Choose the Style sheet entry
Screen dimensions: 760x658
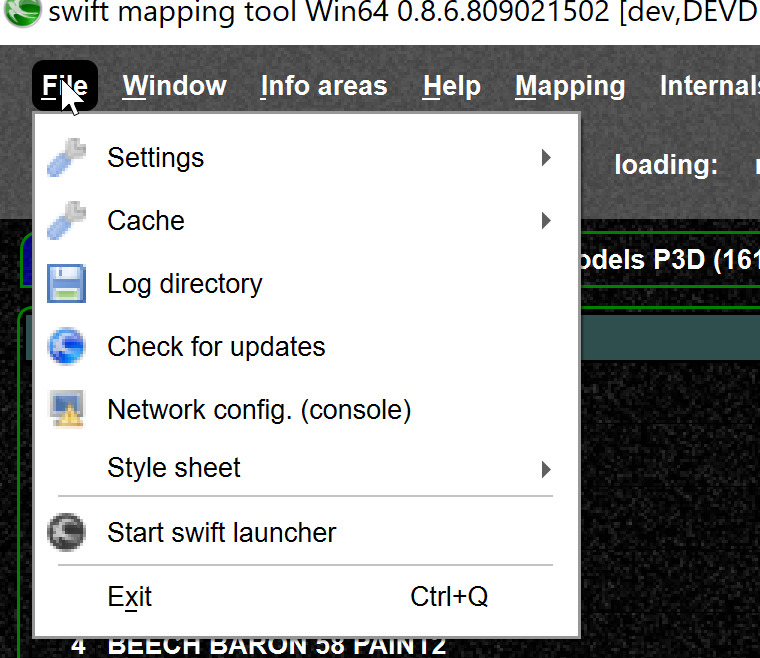pos(306,468)
